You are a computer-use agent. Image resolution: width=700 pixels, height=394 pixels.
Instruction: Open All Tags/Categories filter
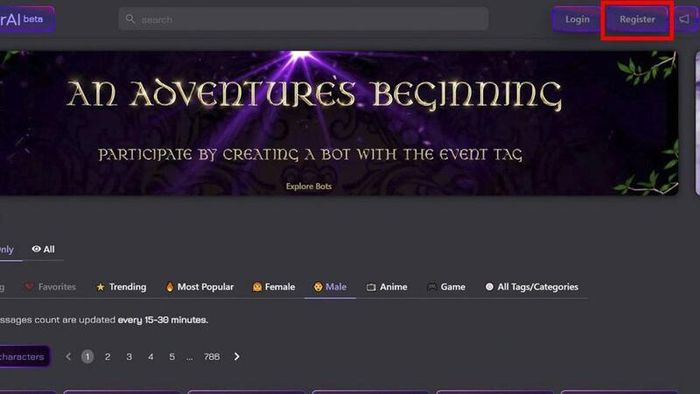[532, 287]
